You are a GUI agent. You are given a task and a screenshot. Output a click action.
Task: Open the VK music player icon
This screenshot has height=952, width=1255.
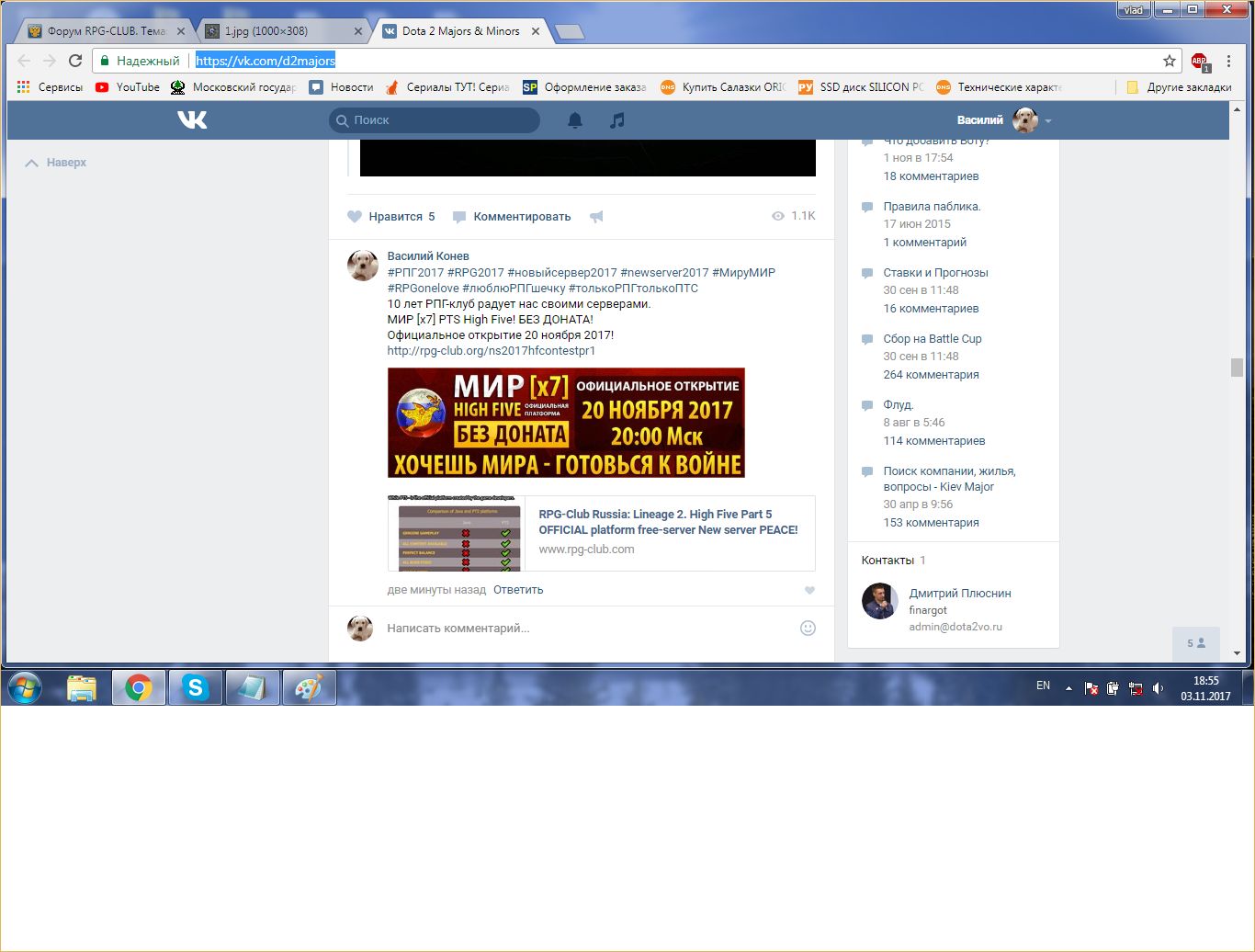click(617, 120)
